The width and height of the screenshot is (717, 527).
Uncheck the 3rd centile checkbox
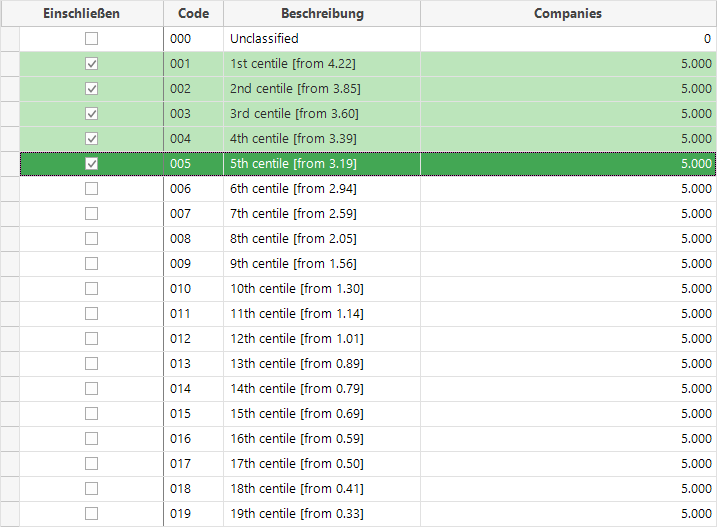tap(91, 113)
